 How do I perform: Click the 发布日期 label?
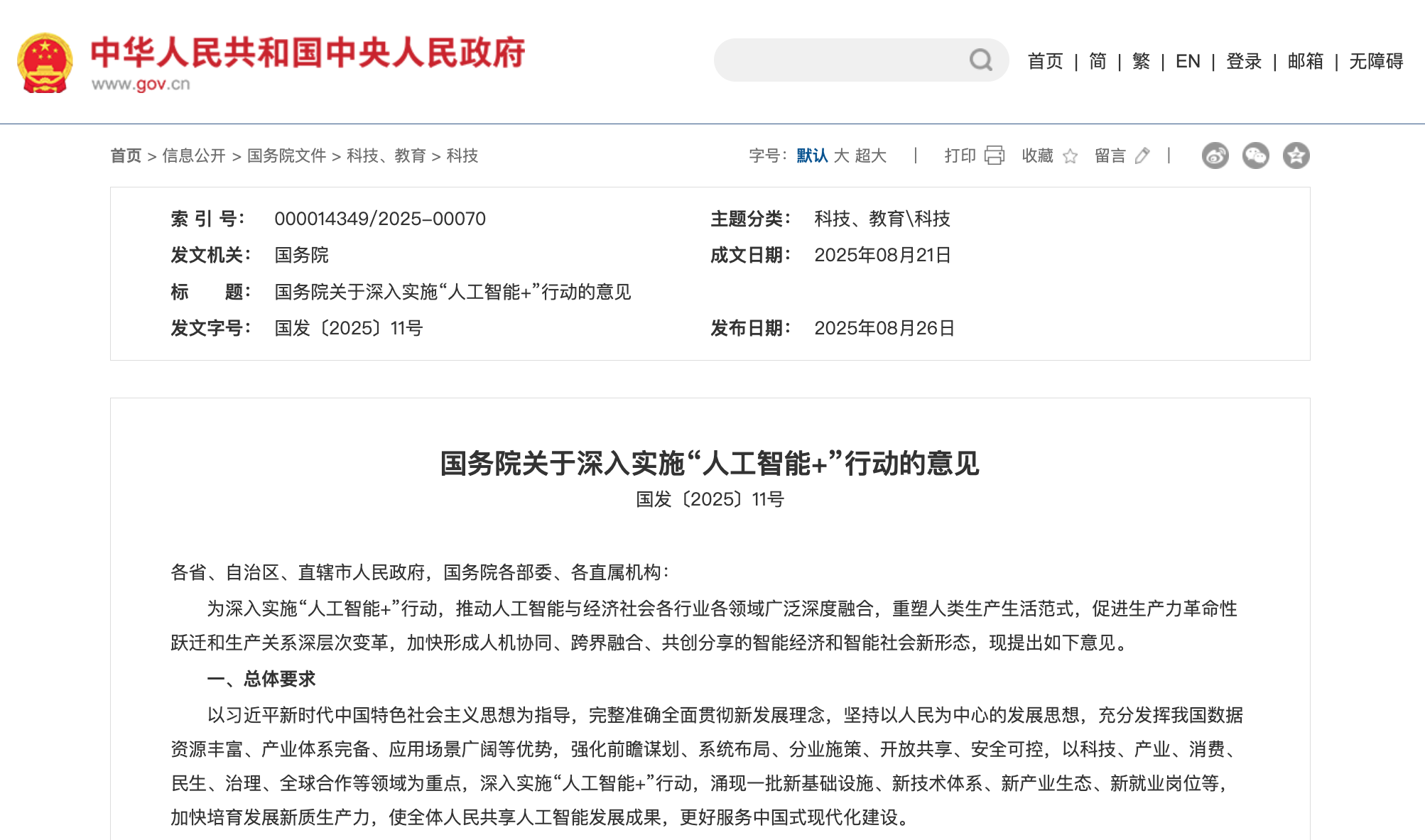pyautogui.click(x=750, y=328)
